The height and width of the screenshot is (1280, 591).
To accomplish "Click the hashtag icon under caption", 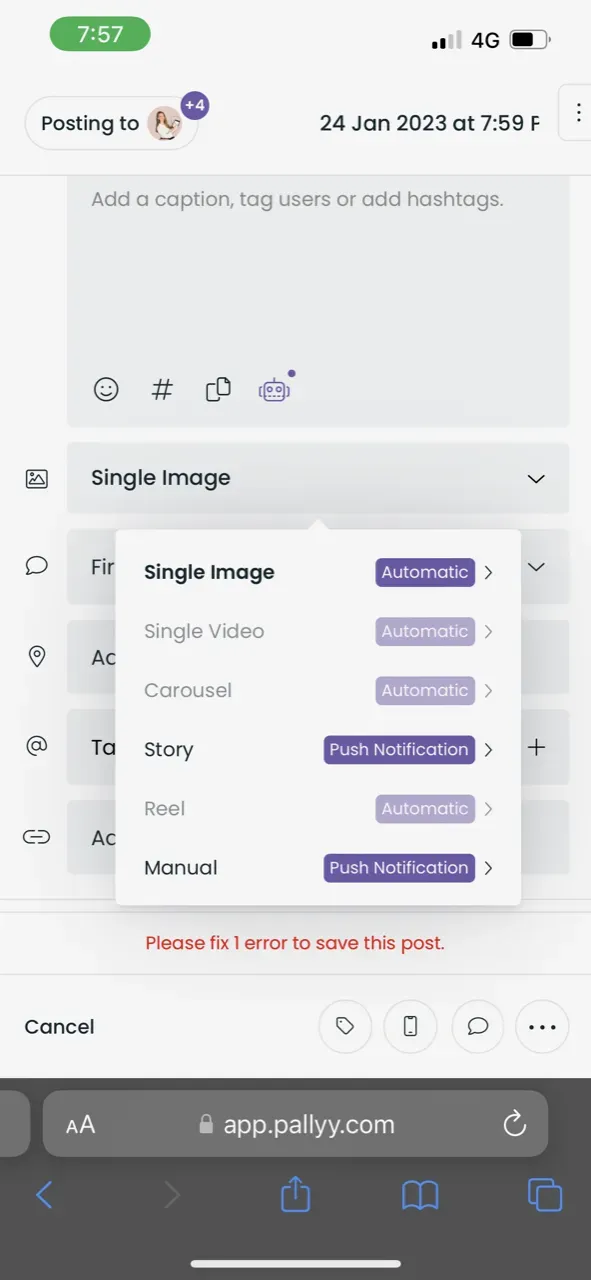I will 162,390.
